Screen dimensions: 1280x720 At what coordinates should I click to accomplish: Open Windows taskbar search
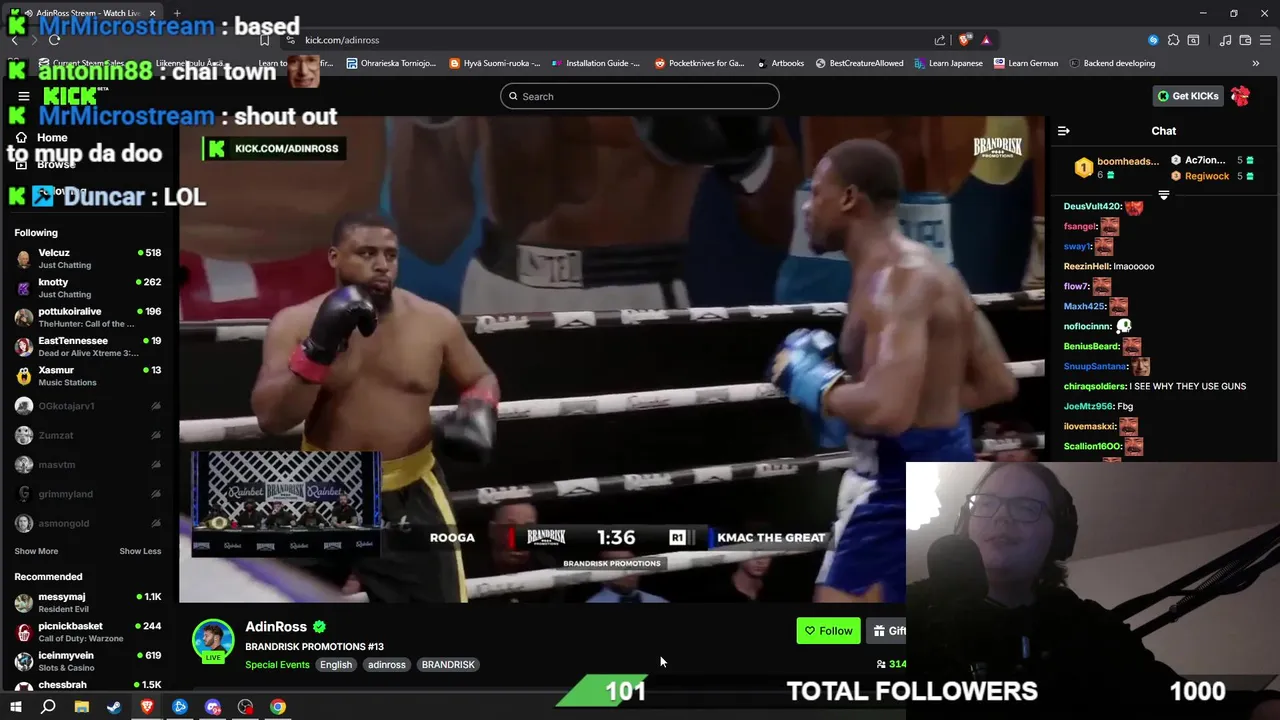click(48, 707)
